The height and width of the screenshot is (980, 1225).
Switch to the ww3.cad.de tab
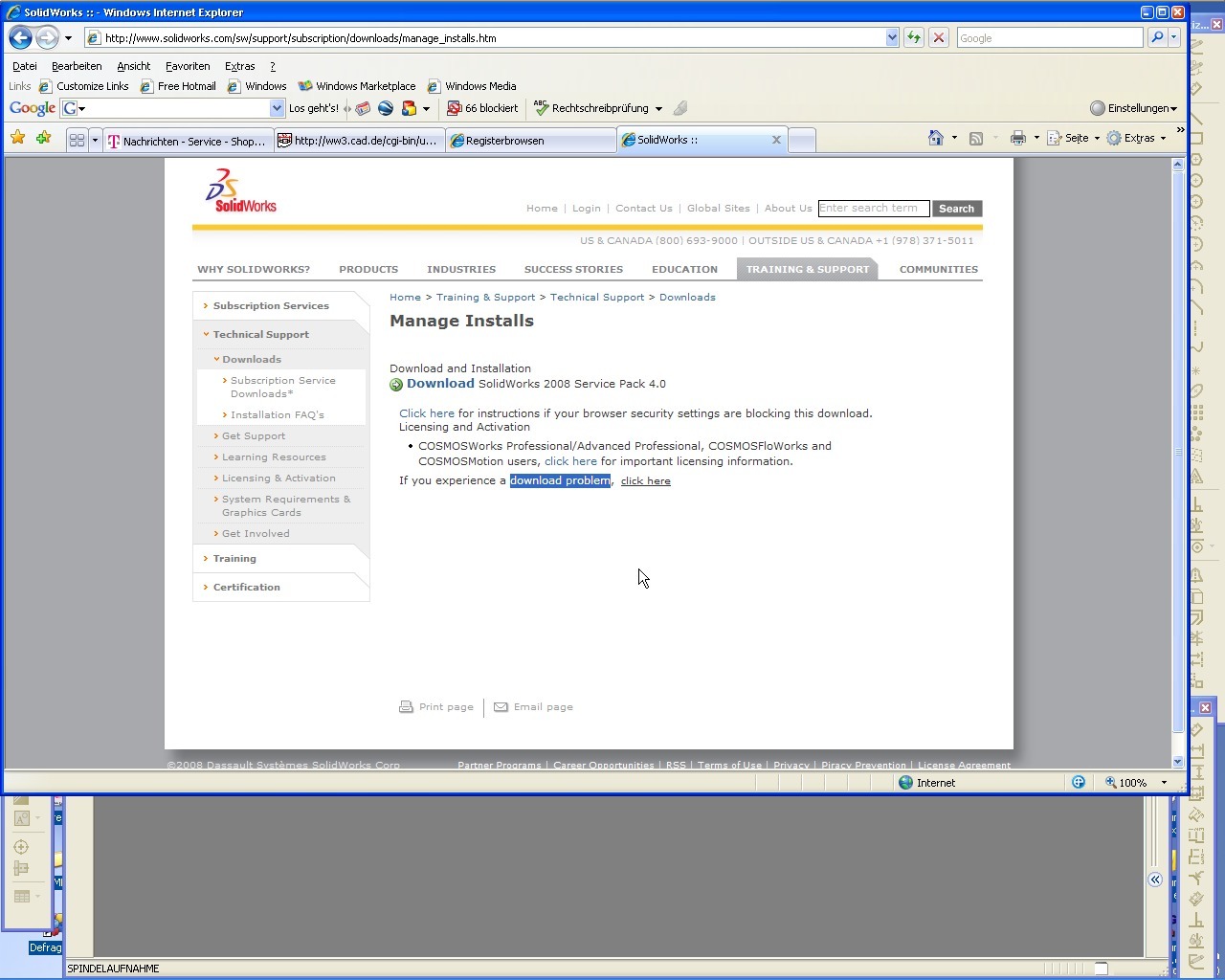(359, 141)
